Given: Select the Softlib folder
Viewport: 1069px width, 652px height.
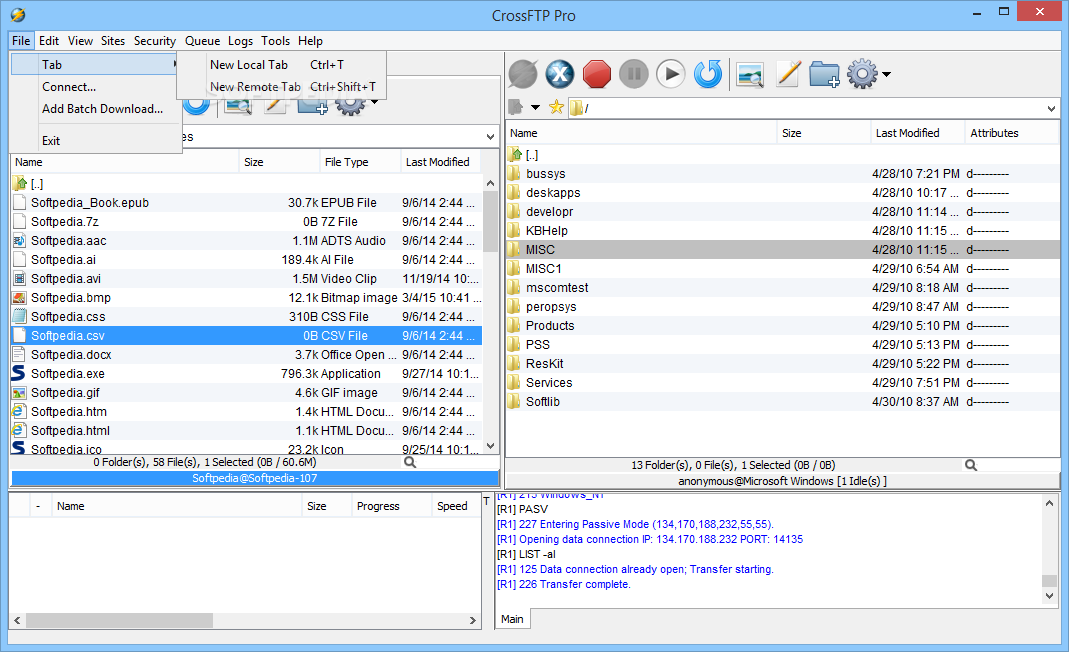Looking at the screenshot, I should click(x=783, y=402).
